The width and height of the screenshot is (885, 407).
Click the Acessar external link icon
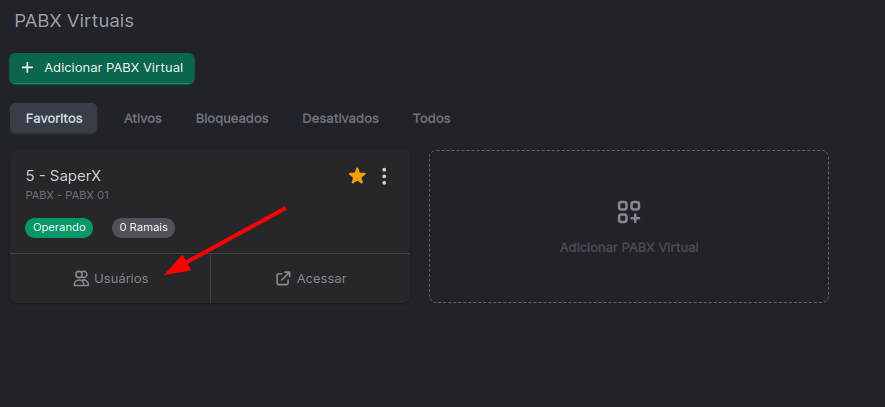[x=283, y=278]
